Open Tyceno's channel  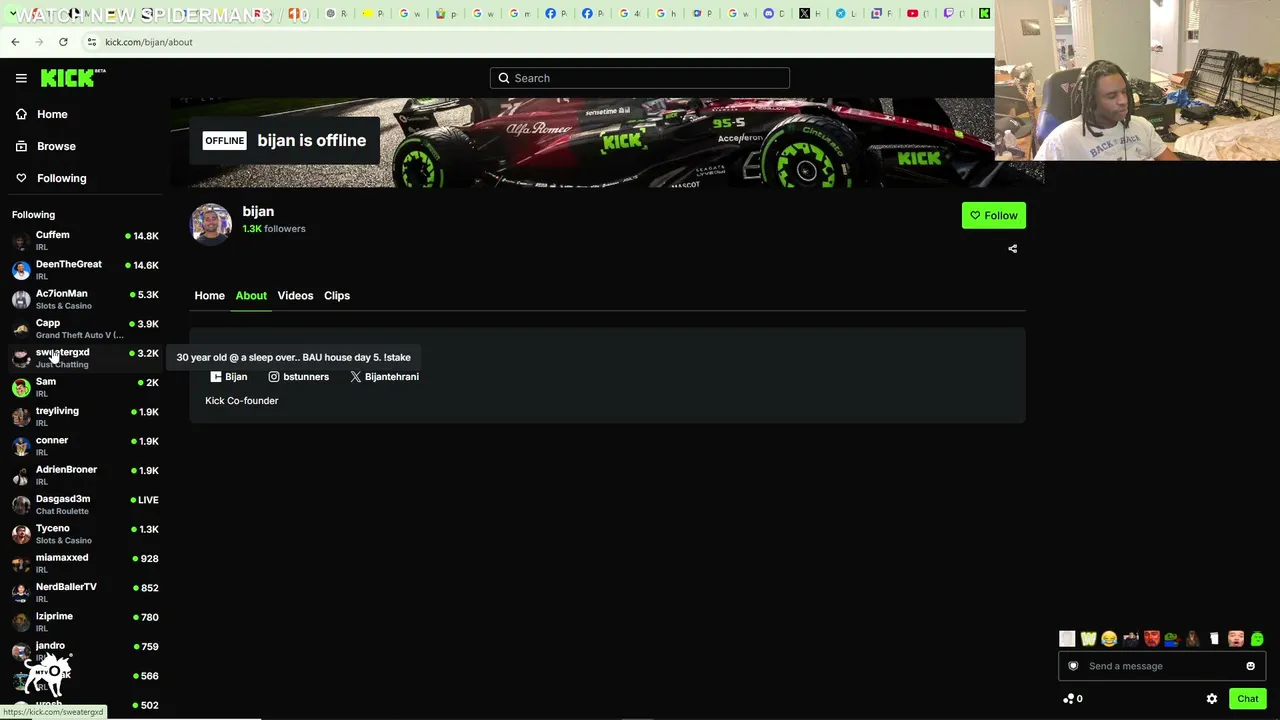(x=85, y=534)
